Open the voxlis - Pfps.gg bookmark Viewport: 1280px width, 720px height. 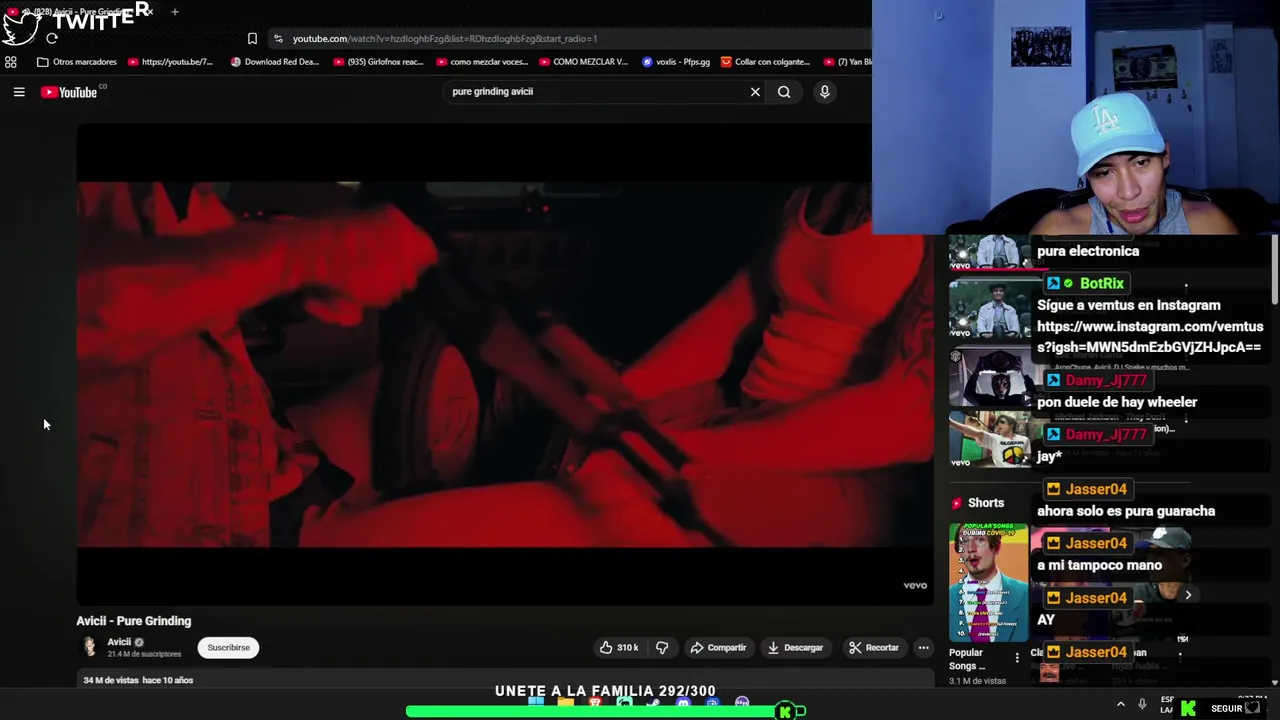676,62
